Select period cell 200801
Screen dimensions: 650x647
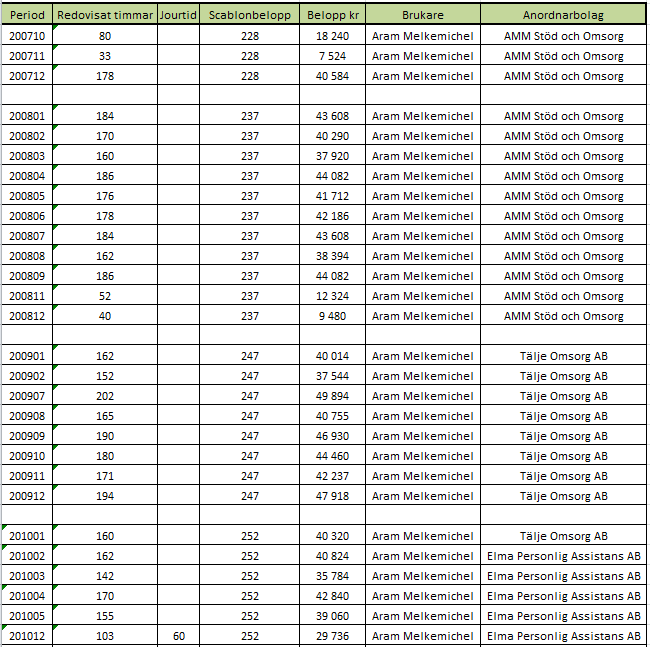click(27, 116)
